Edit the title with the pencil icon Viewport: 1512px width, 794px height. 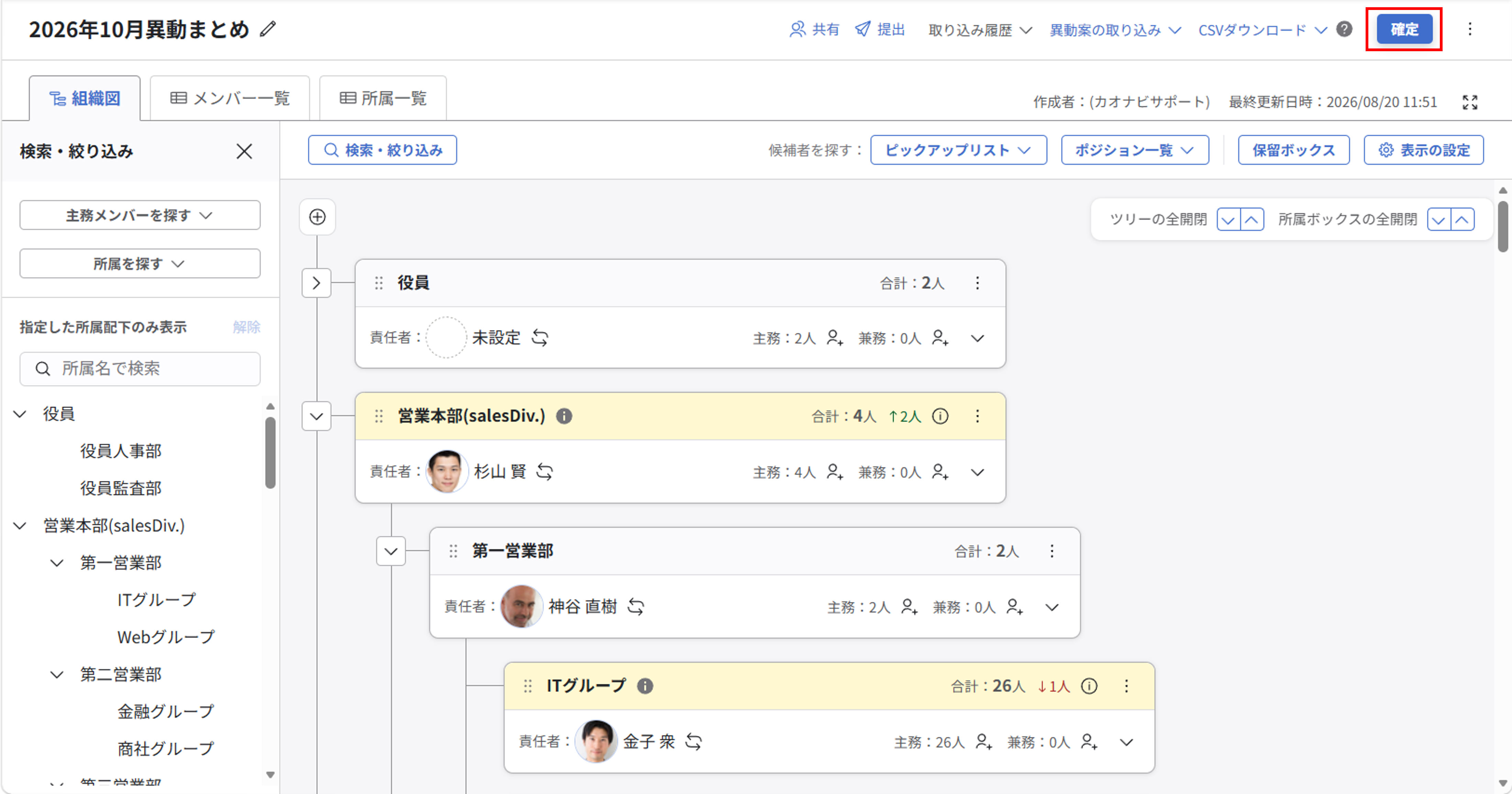click(x=268, y=29)
